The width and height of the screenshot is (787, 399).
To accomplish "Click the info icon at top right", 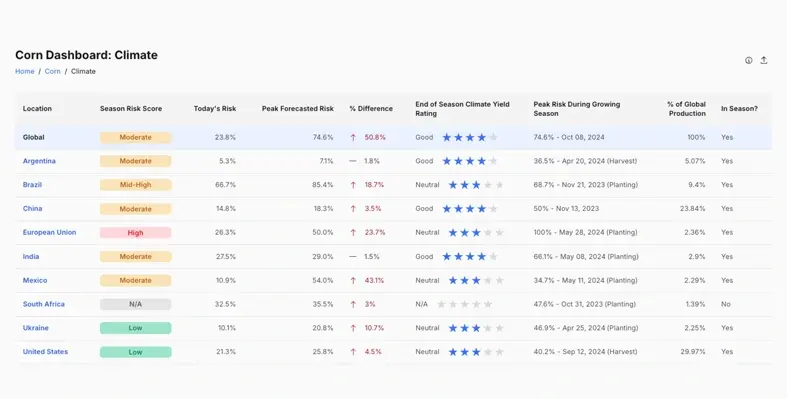I will pos(748,60).
